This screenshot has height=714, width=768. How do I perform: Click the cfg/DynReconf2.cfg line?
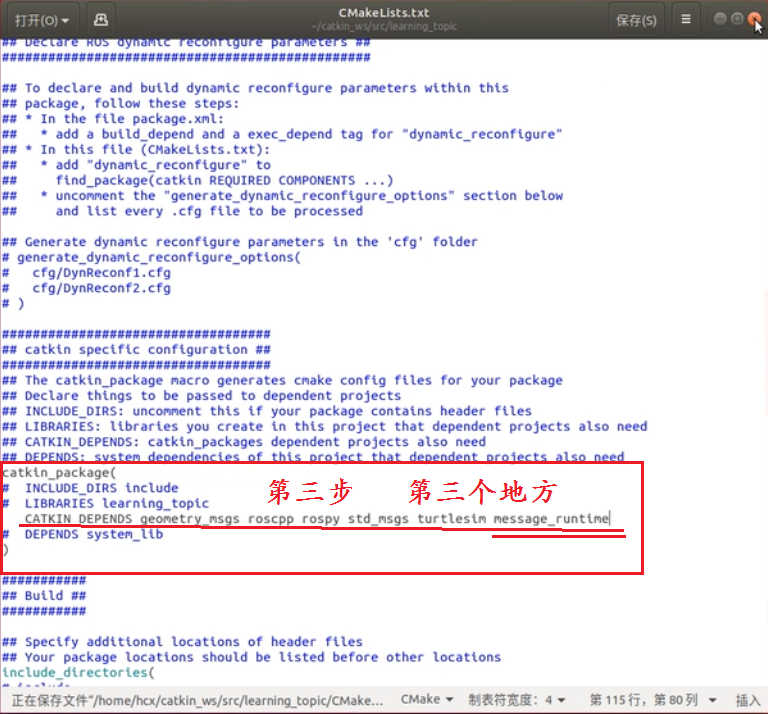101,288
